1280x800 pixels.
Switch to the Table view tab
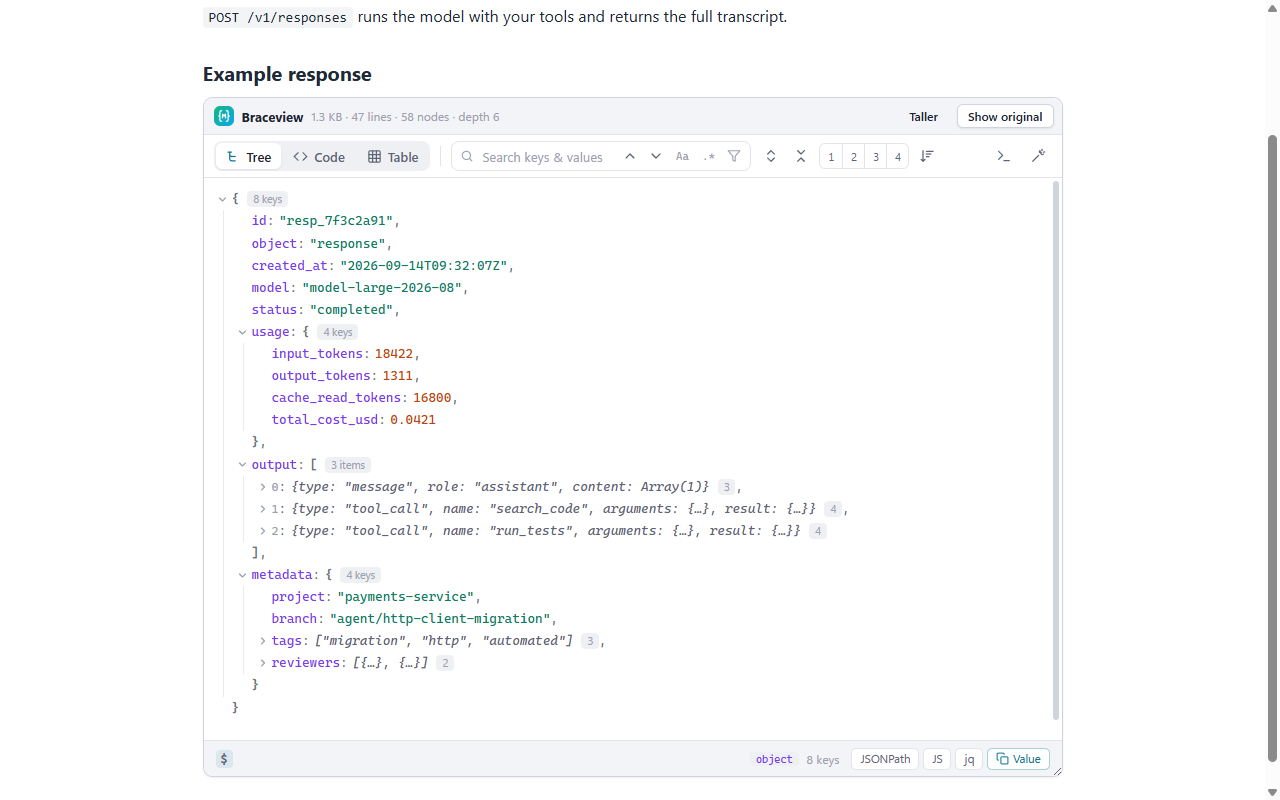coord(393,157)
